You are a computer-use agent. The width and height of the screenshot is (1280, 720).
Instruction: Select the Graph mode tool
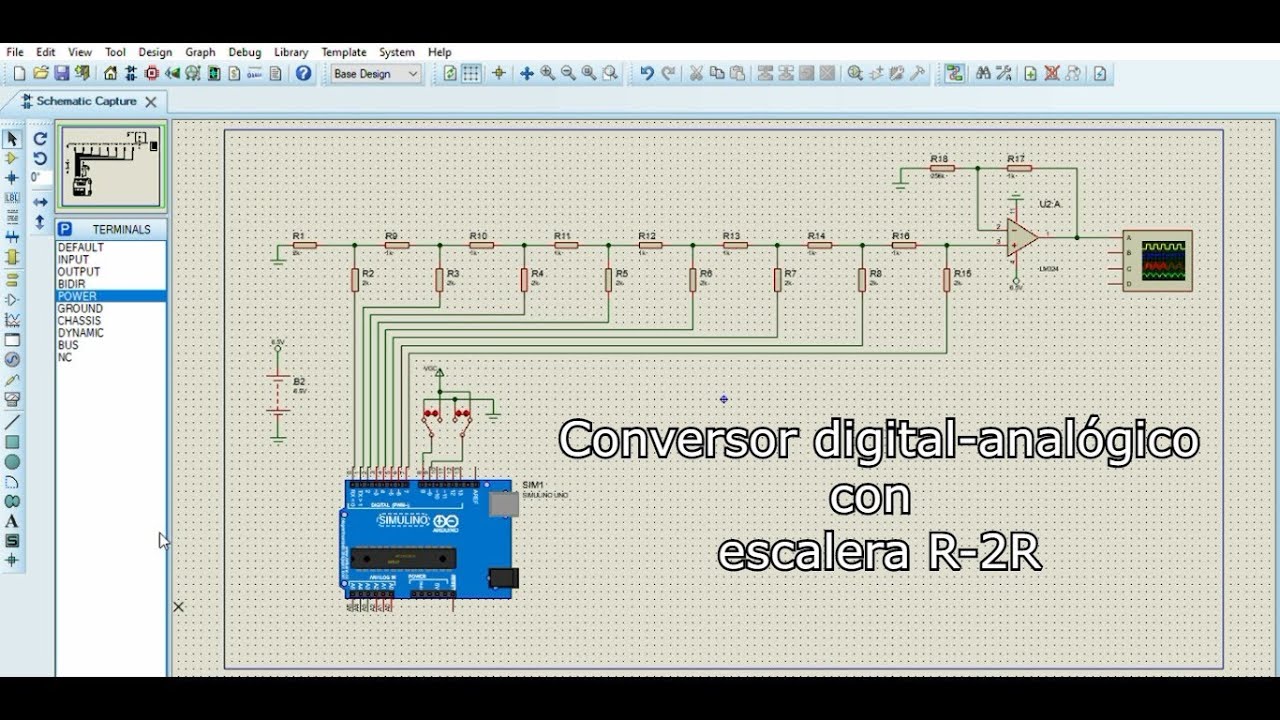click(12, 320)
